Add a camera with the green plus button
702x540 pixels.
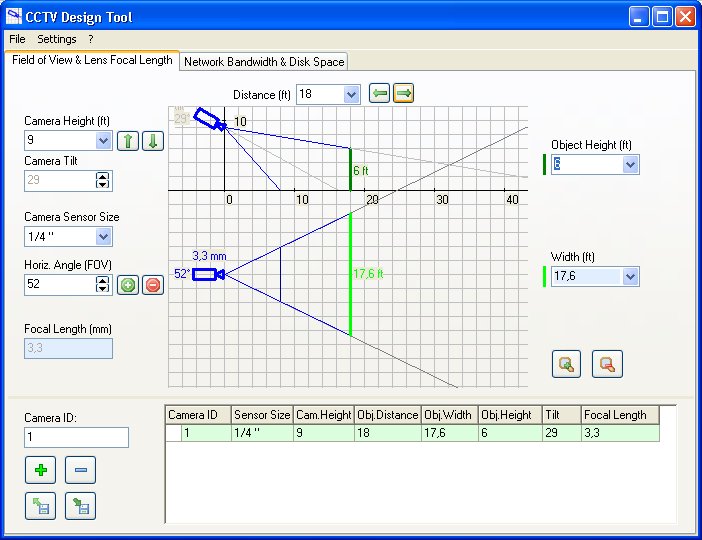pos(40,469)
